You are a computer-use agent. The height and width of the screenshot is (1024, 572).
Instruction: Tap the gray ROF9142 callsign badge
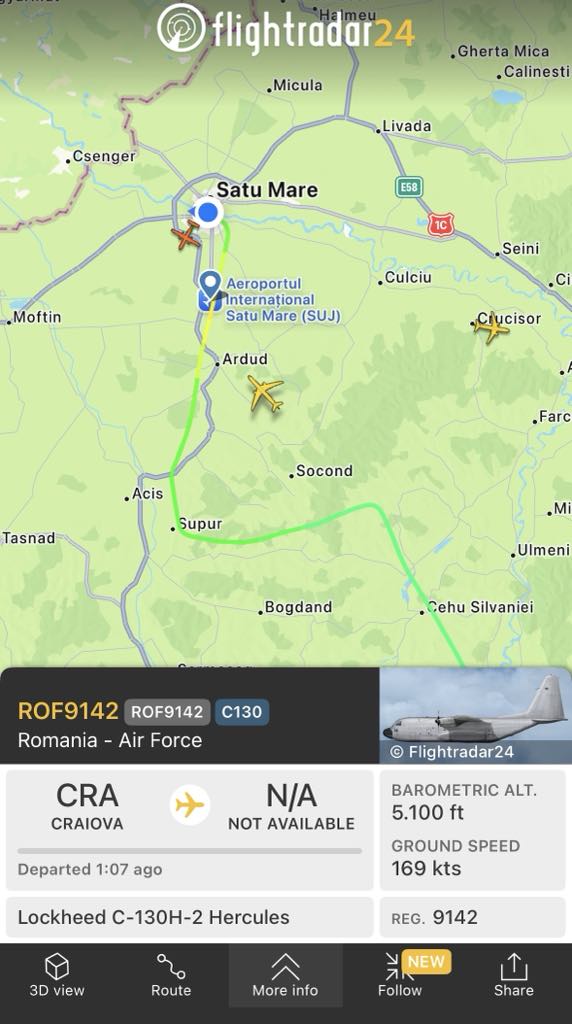(x=167, y=712)
